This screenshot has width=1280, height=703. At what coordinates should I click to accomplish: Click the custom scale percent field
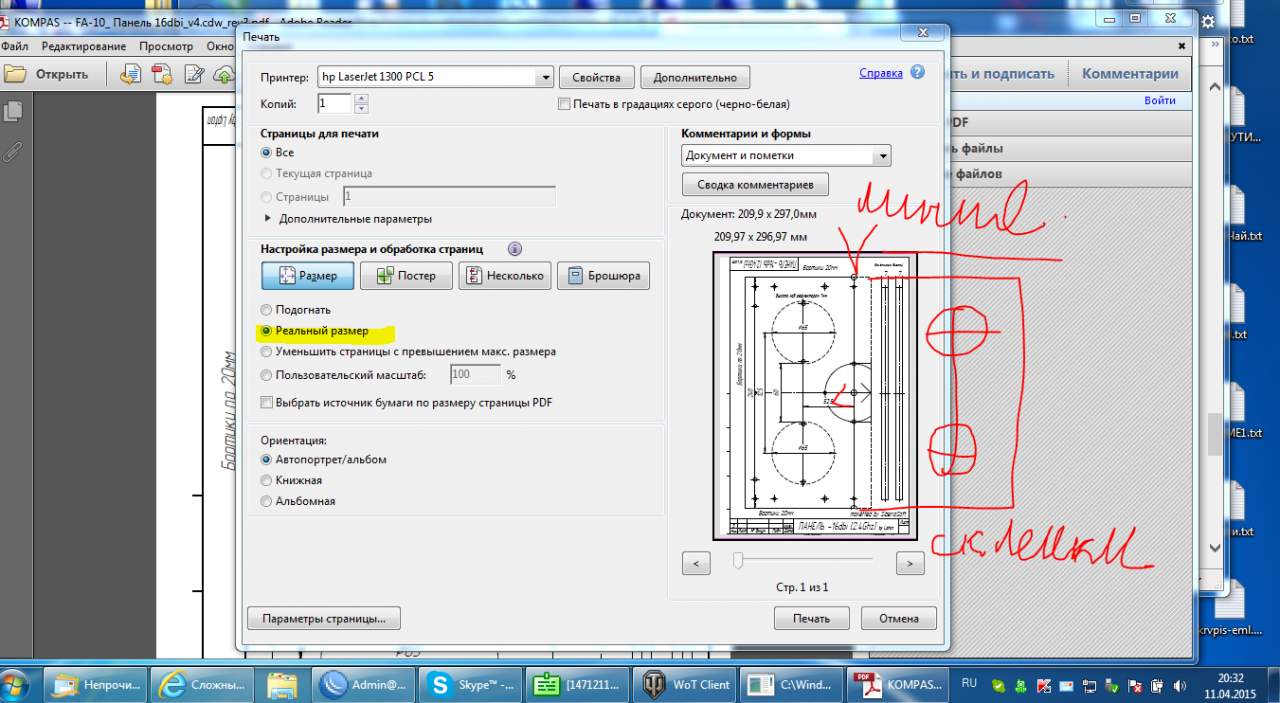click(475, 375)
